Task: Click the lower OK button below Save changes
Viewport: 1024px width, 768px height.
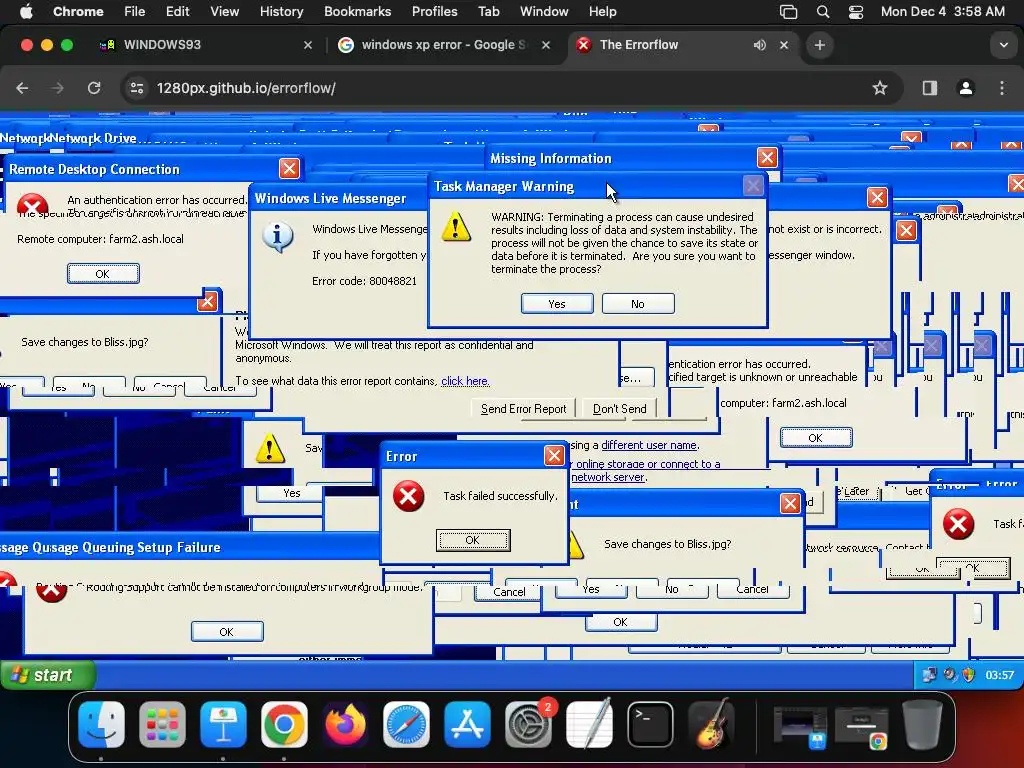Action: (x=620, y=622)
